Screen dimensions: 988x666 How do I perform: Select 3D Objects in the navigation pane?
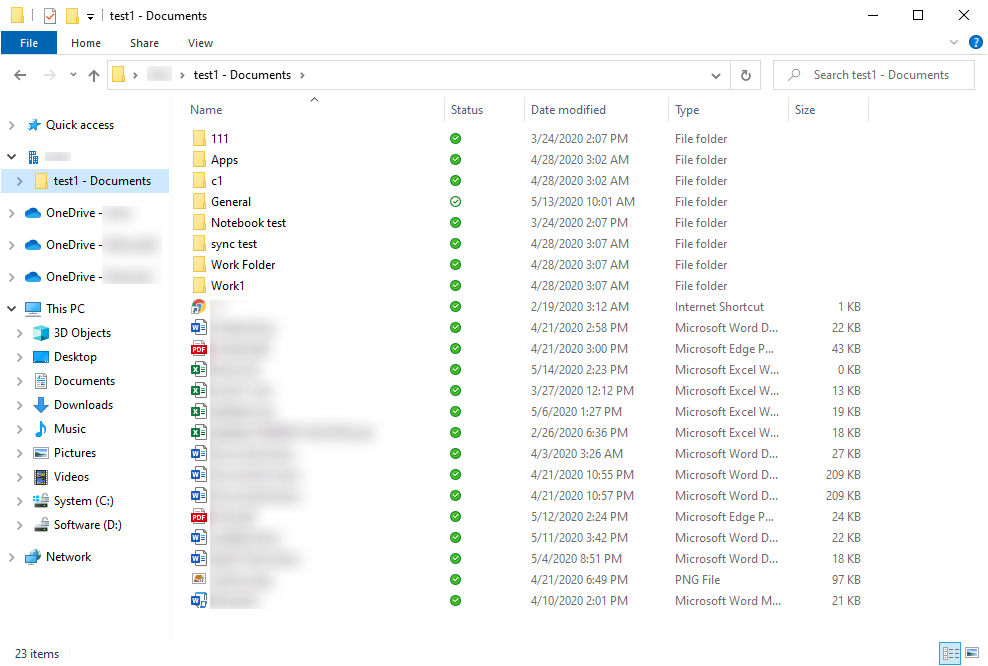point(83,333)
